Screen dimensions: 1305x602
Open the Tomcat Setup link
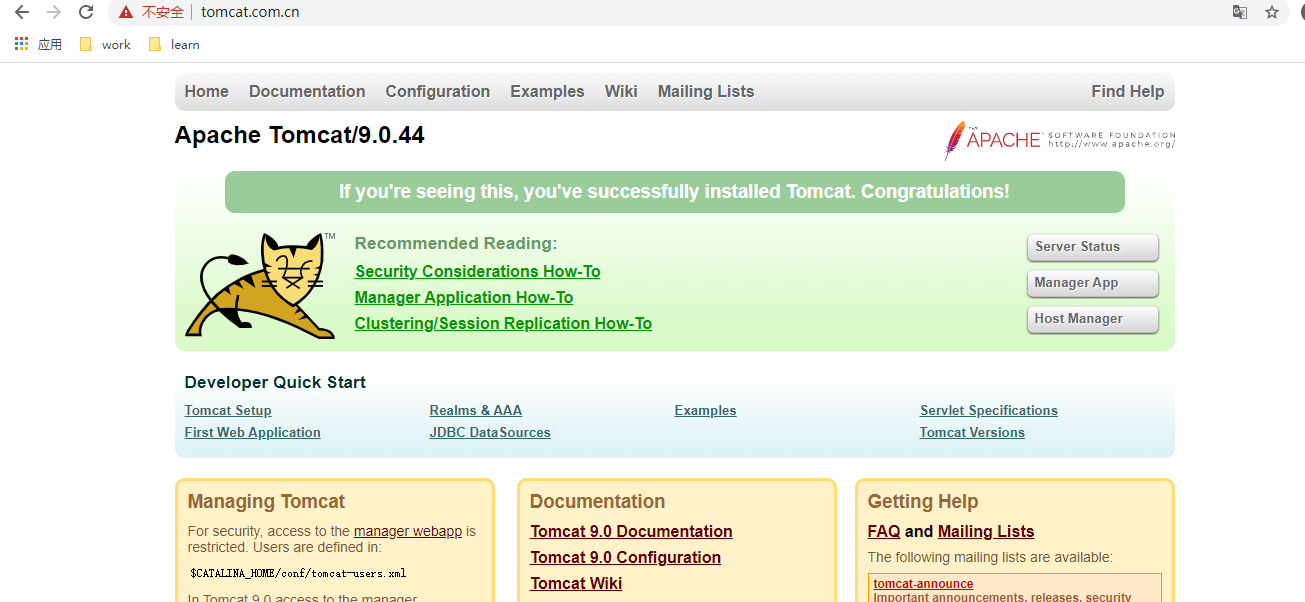[x=228, y=410]
